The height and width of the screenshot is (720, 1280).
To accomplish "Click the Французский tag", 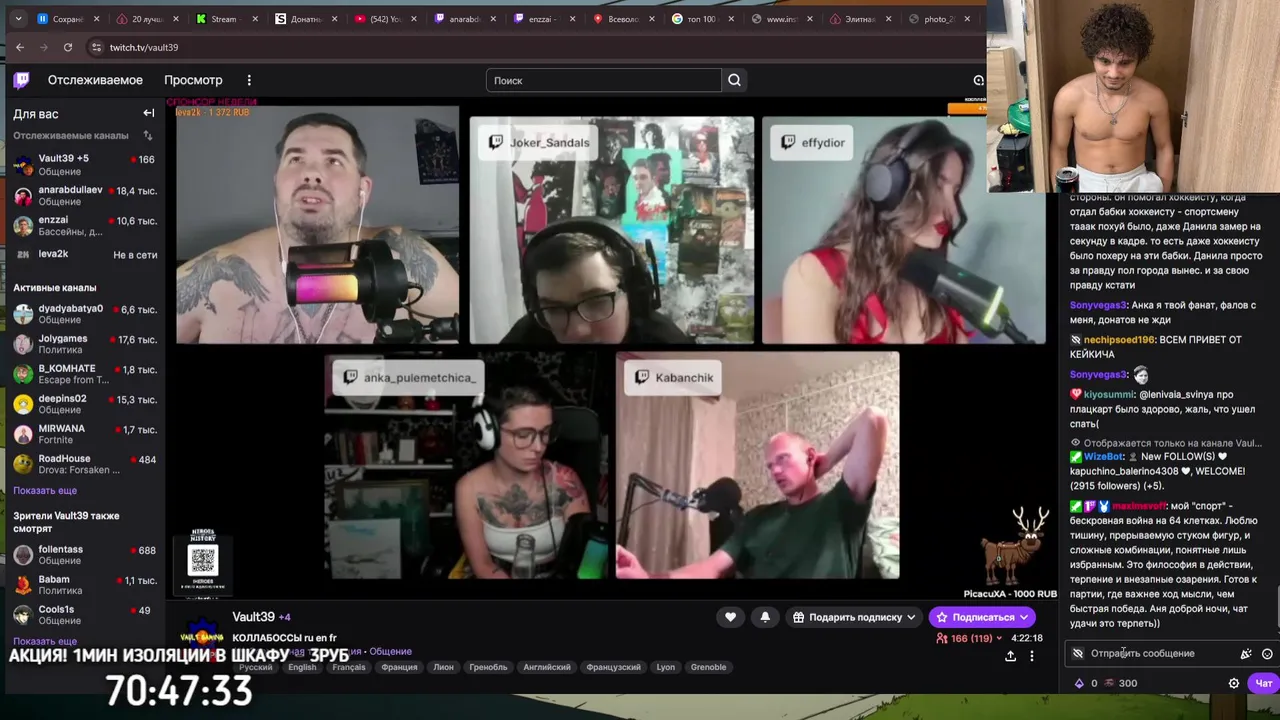I will 613,667.
